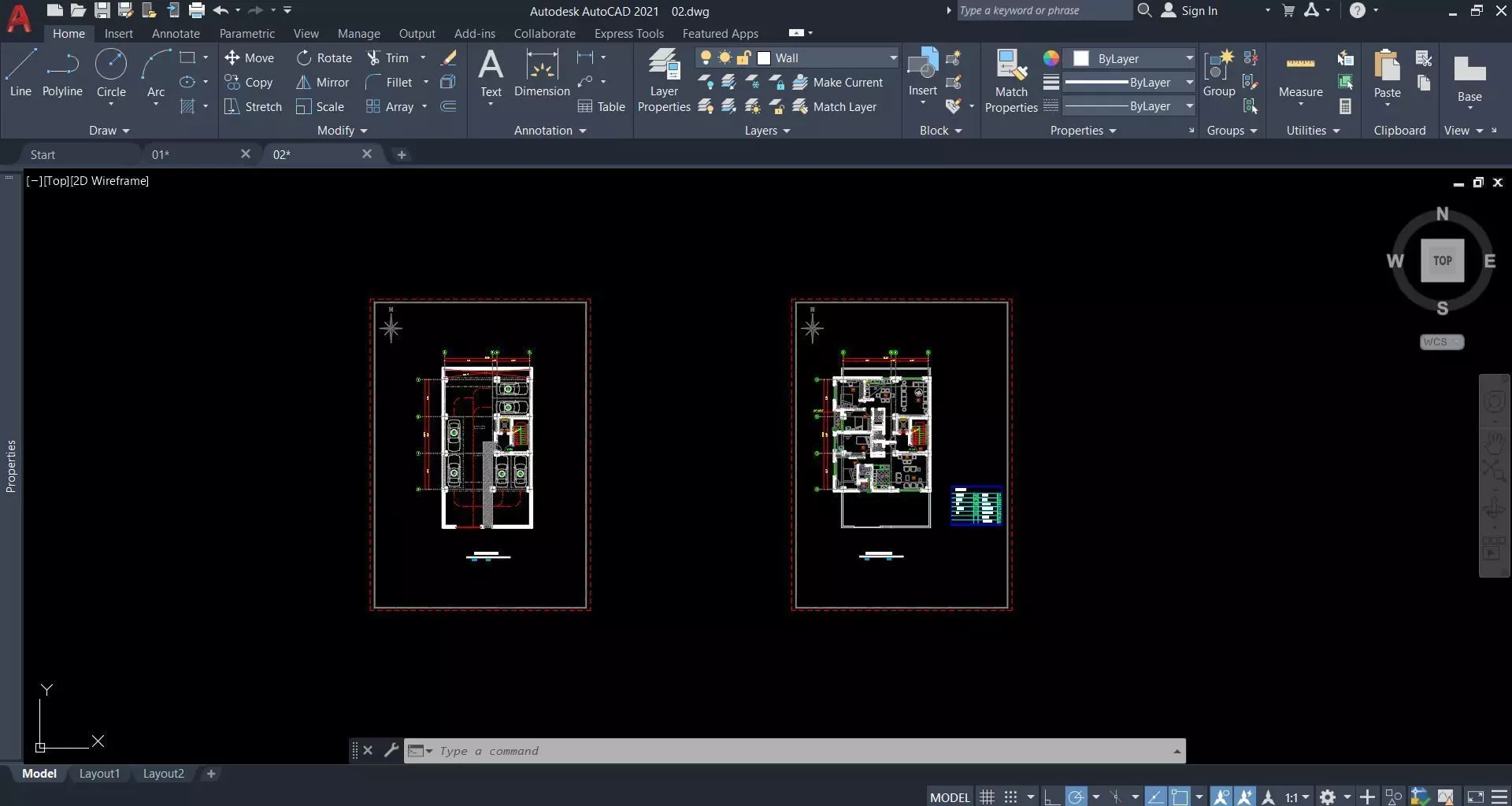Open the Wall layer dropdown
1512x806 pixels.
[x=893, y=57]
